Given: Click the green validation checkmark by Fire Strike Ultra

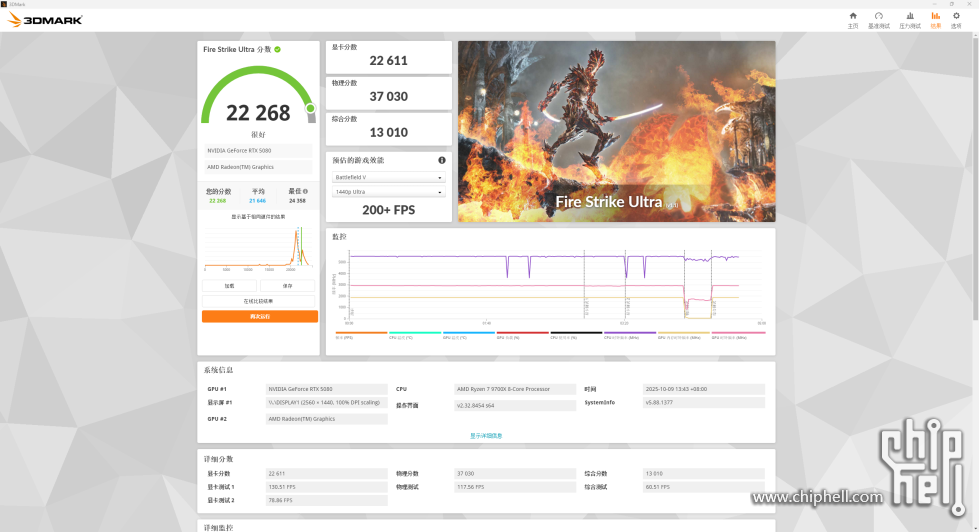Looking at the screenshot, I should tap(277, 49).
